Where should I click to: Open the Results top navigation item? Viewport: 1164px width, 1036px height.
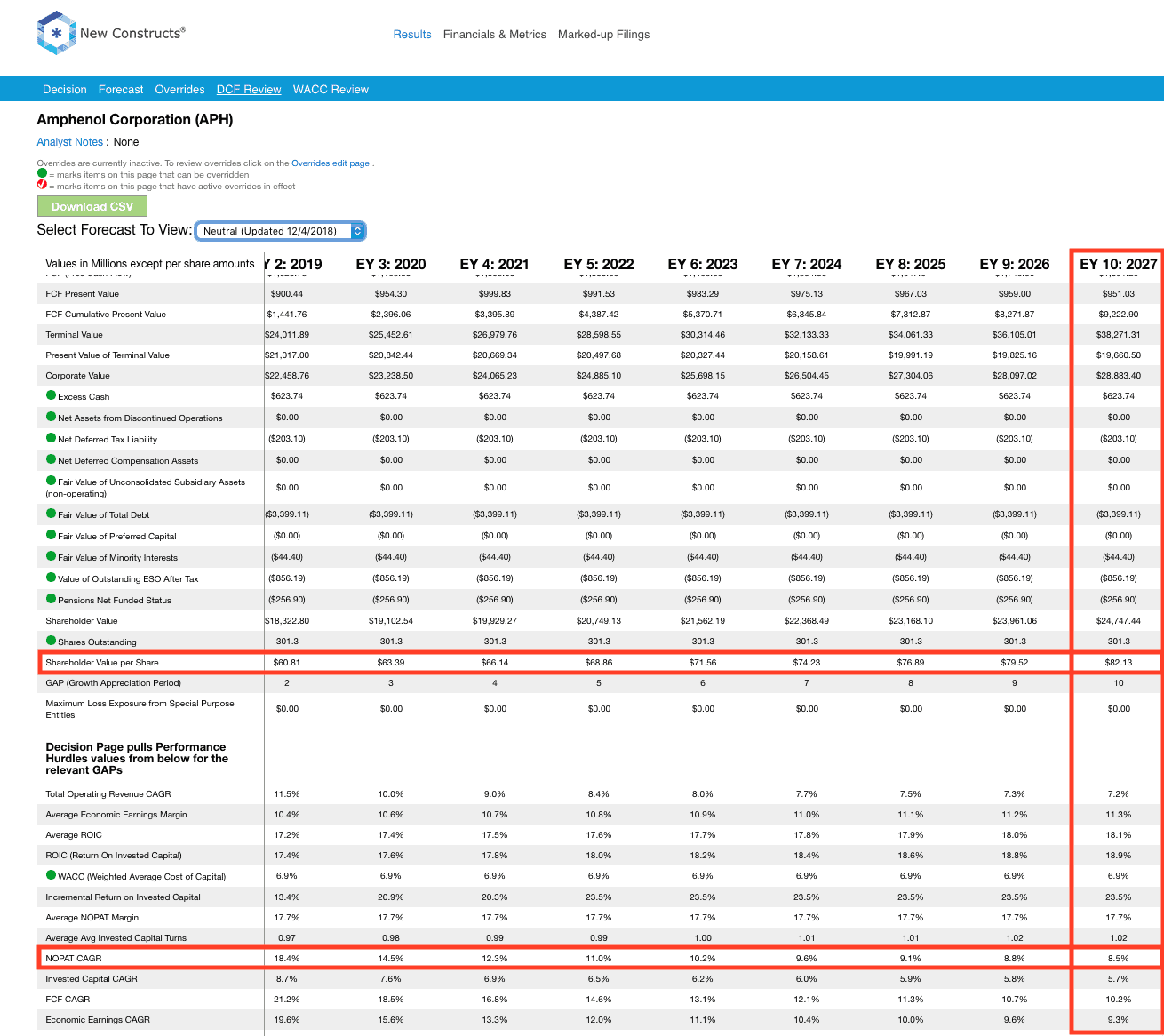(x=412, y=35)
